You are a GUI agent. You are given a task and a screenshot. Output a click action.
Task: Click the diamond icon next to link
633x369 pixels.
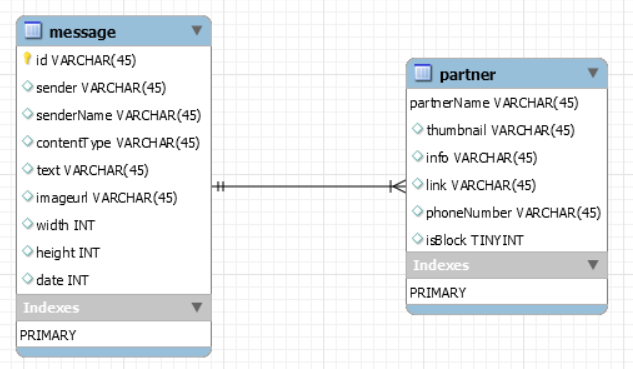pyautogui.click(x=417, y=184)
